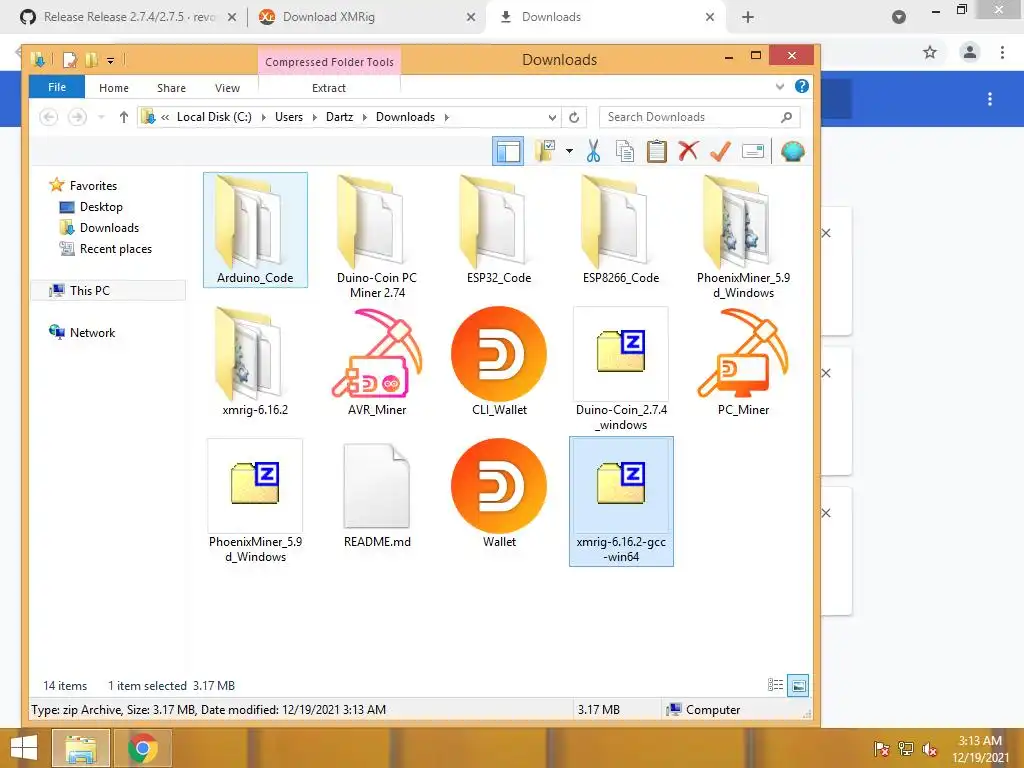Select the Duino-Coin_2.7.4_windows zip archive
The image size is (1024, 768).
pyautogui.click(x=620, y=369)
